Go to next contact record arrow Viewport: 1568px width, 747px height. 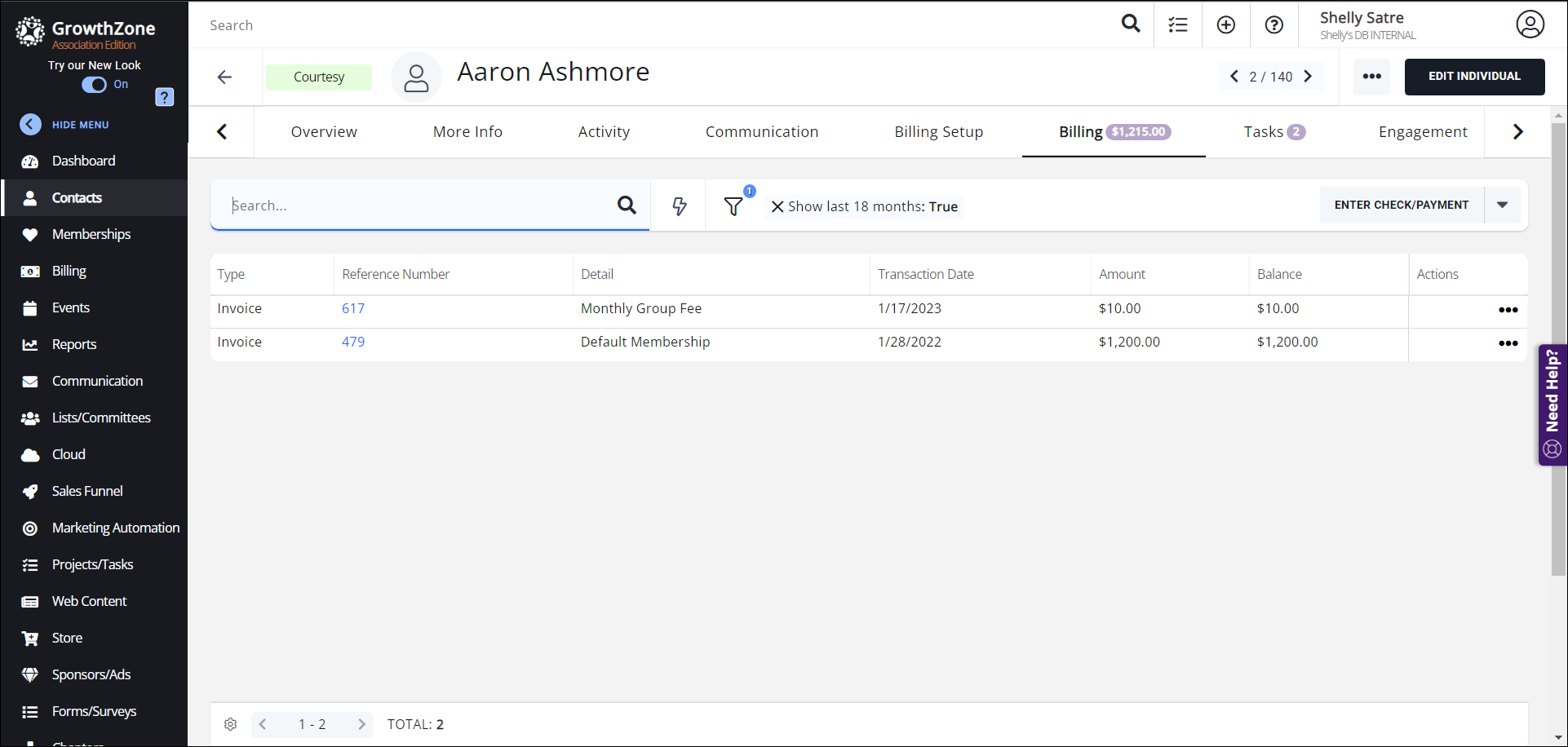(x=1308, y=77)
